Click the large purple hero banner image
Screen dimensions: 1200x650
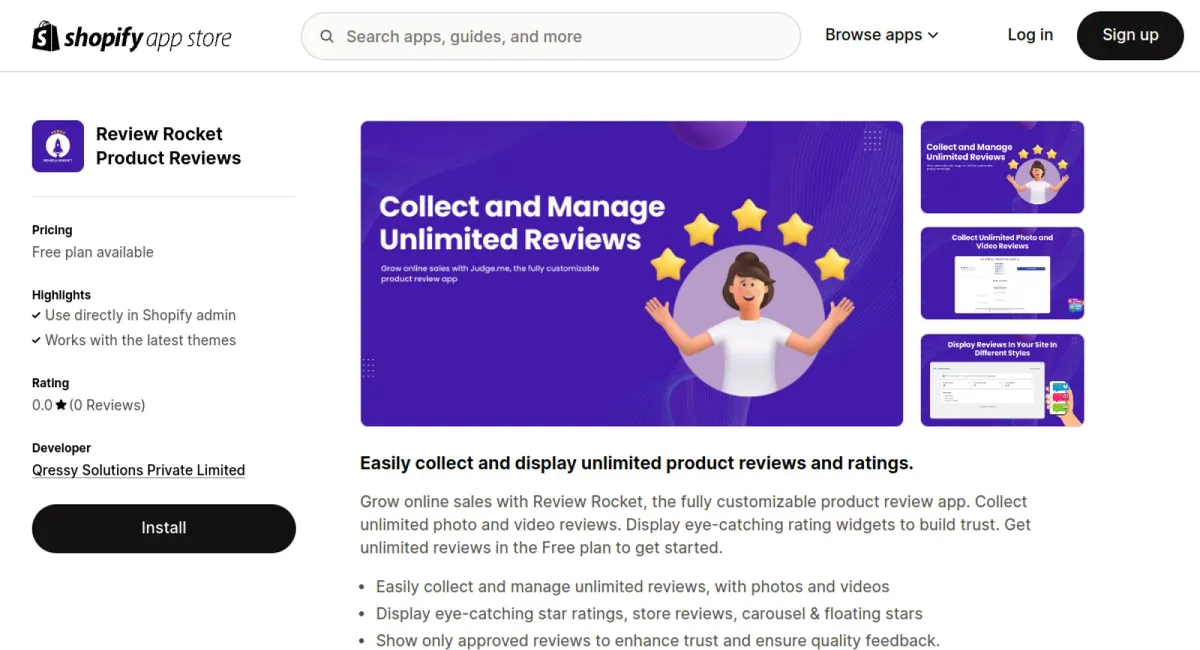(631, 273)
